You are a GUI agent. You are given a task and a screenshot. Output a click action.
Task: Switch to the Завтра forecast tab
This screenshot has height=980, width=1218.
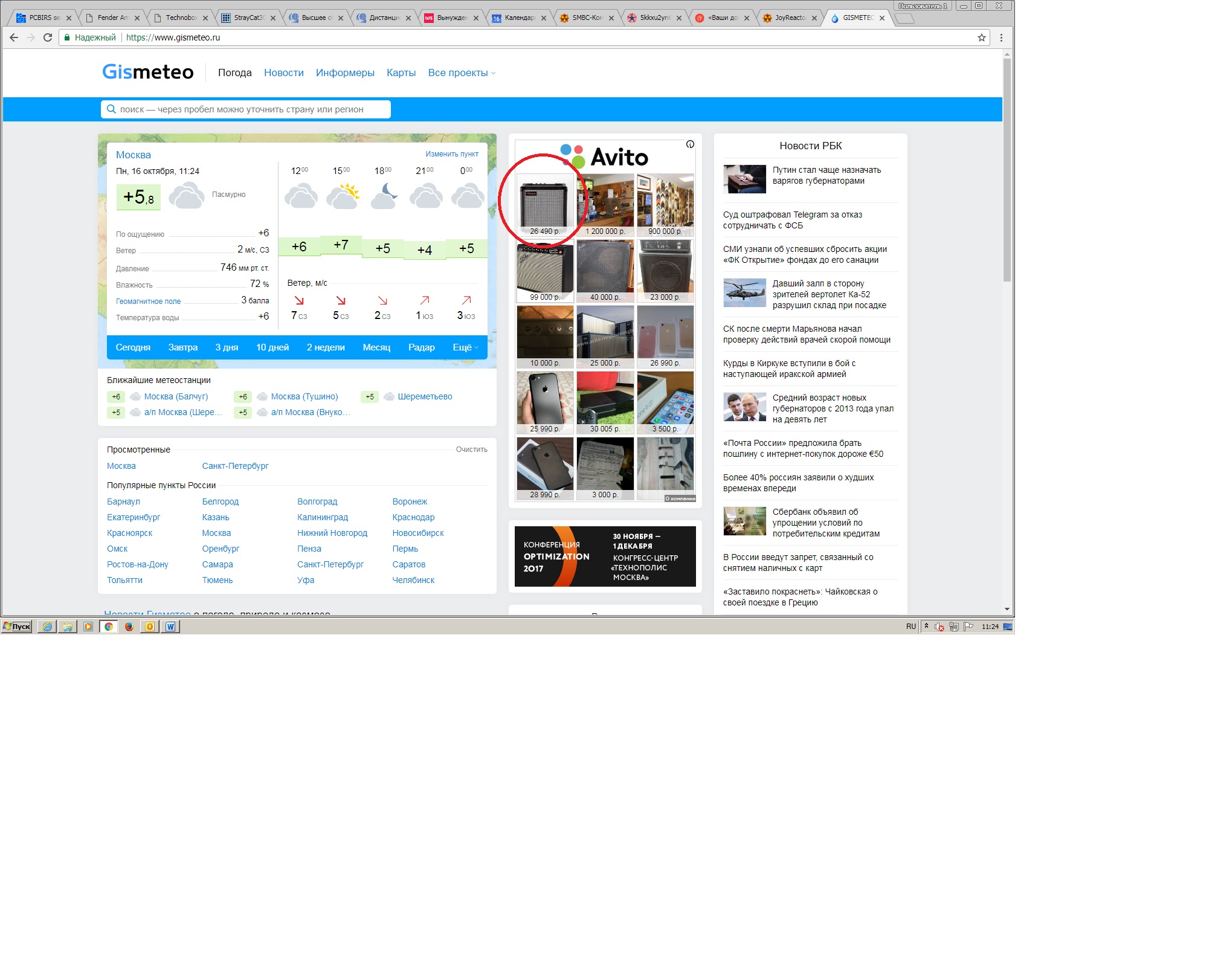click(x=182, y=347)
